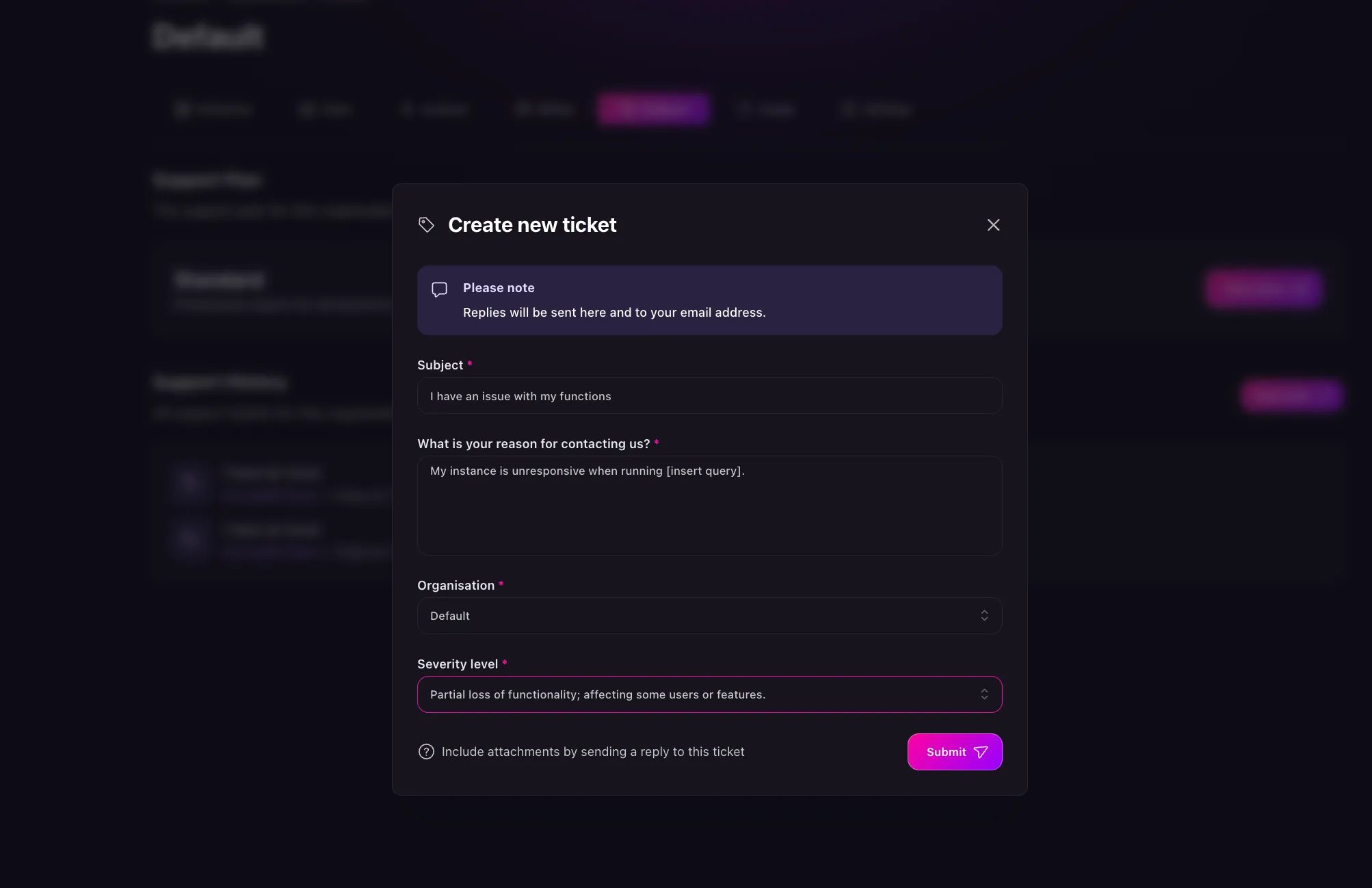Open the Organisation dropdown showing Default
Image resolution: width=1372 pixels, height=888 pixels.
(x=709, y=615)
